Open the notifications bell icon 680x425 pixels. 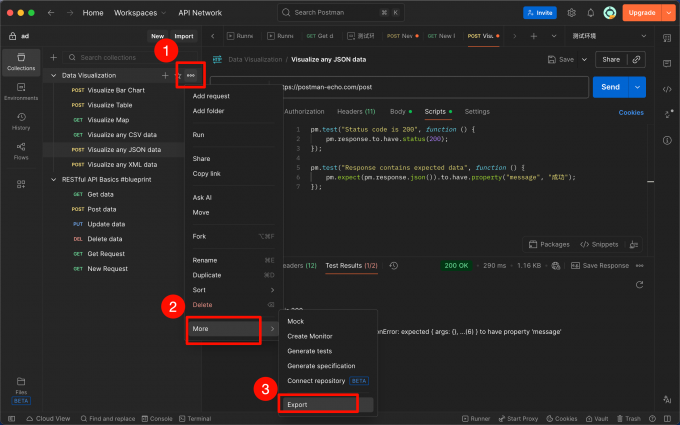[591, 13]
